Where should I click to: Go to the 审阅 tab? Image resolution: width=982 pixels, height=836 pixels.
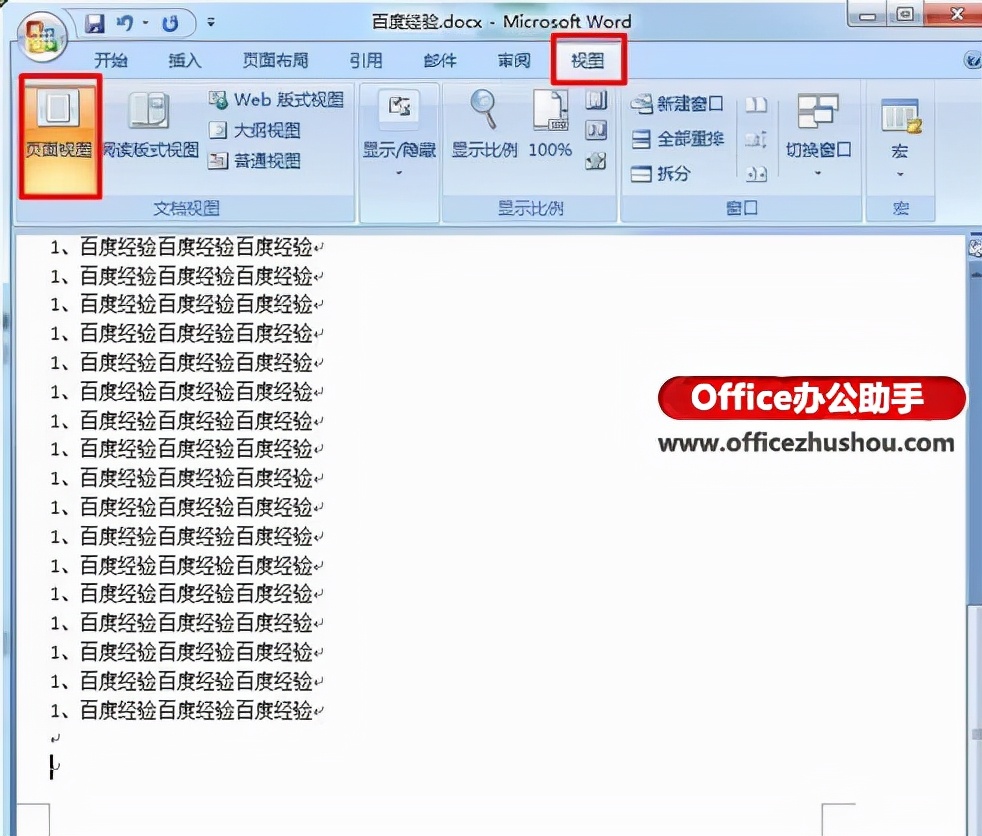click(514, 60)
